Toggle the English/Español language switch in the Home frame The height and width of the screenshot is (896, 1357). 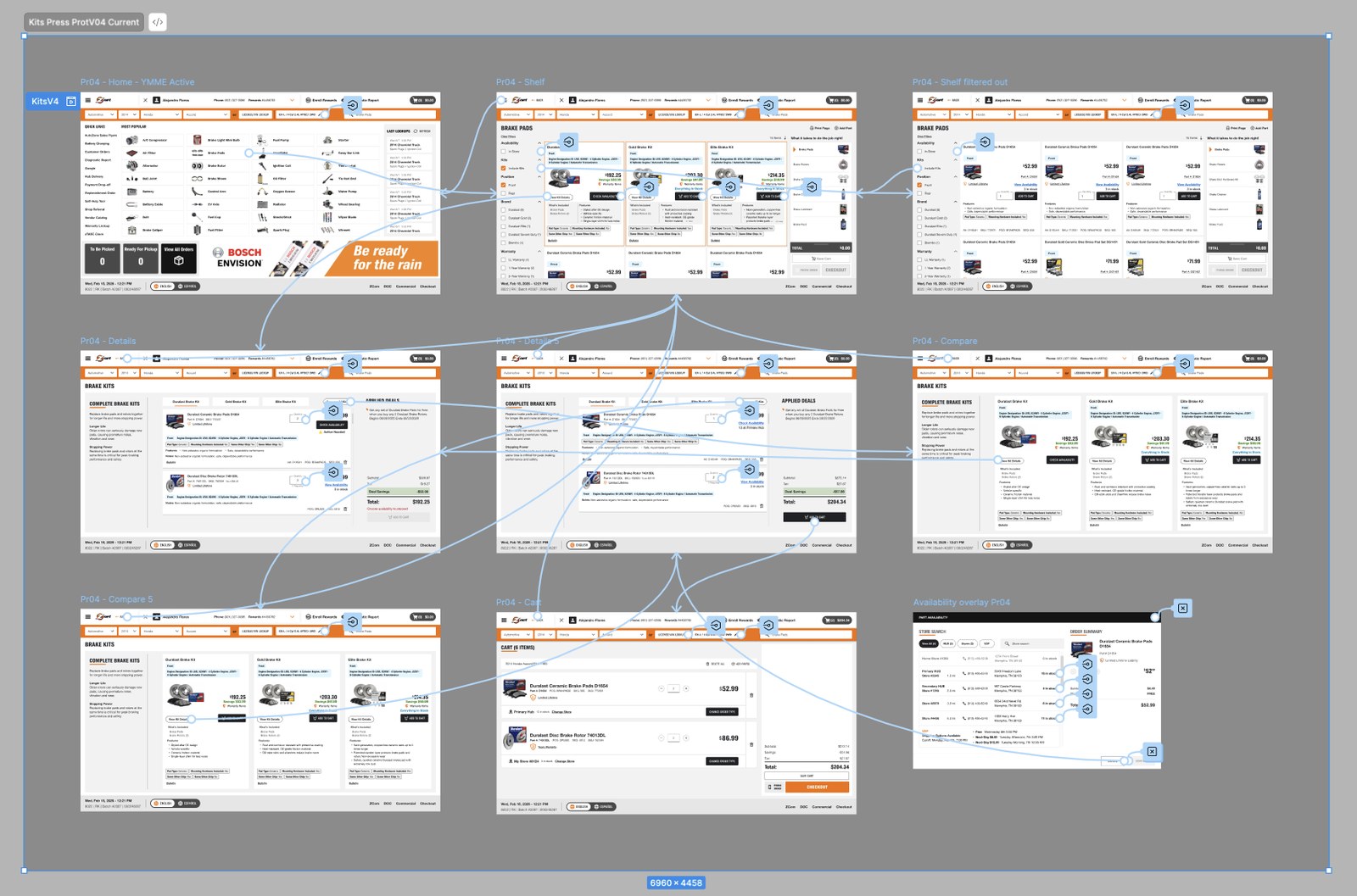pos(176,287)
